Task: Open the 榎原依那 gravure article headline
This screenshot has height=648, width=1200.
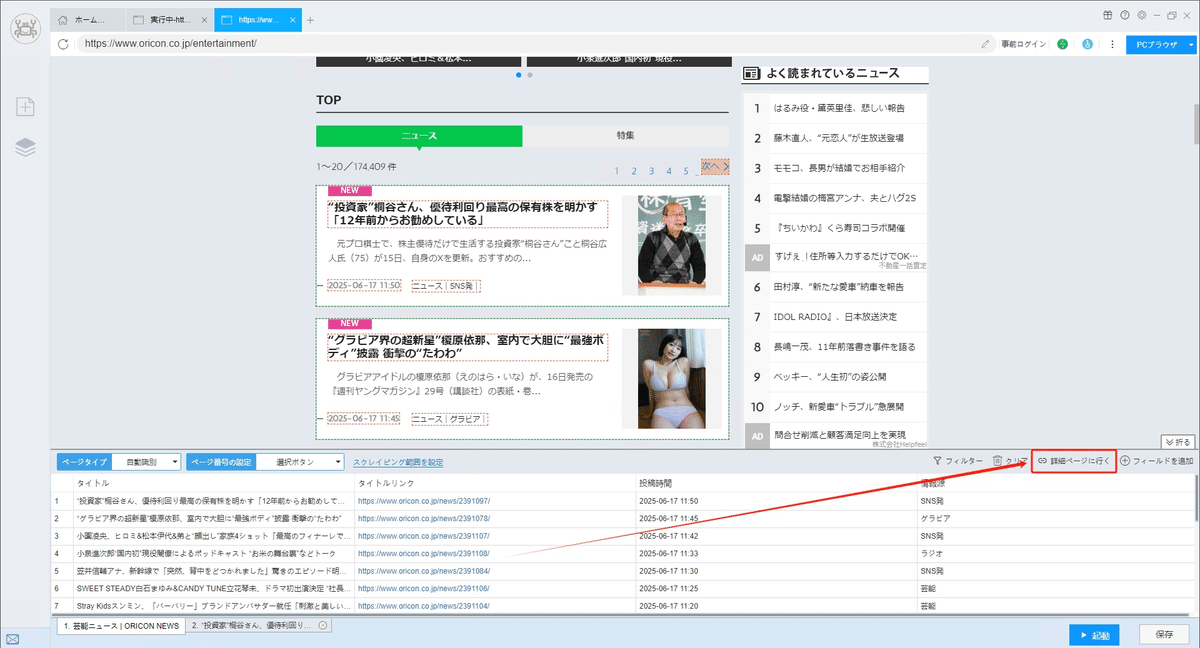Action: coord(467,347)
